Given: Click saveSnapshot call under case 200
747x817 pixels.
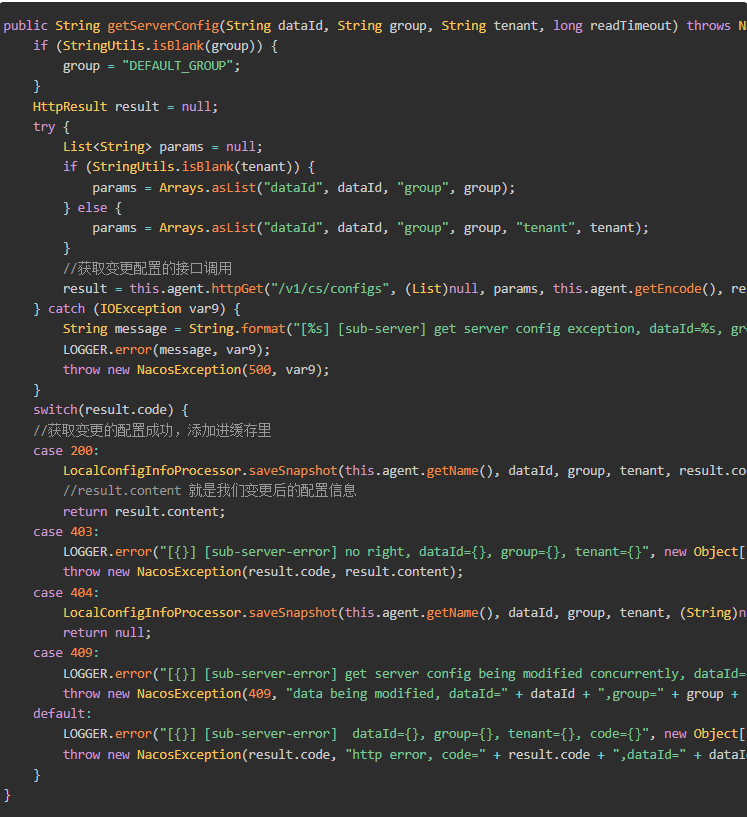Looking at the screenshot, I should pyautogui.click(x=293, y=471).
